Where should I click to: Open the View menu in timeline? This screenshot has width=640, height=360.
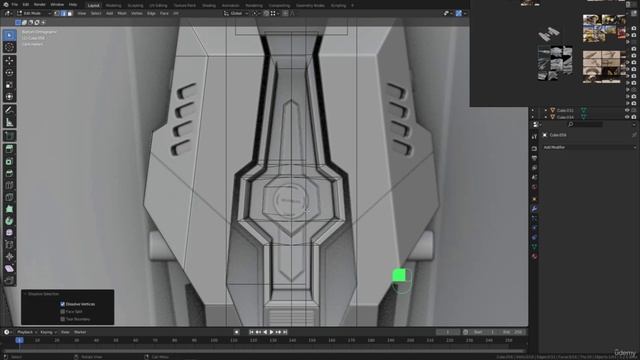pyautogui.click(x=65, y=332)
